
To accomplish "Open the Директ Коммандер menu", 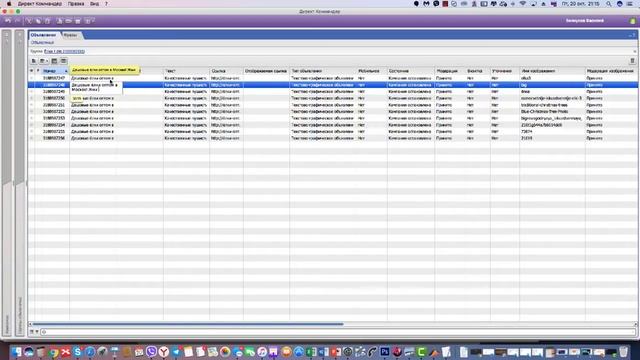I will click(40, 4).
